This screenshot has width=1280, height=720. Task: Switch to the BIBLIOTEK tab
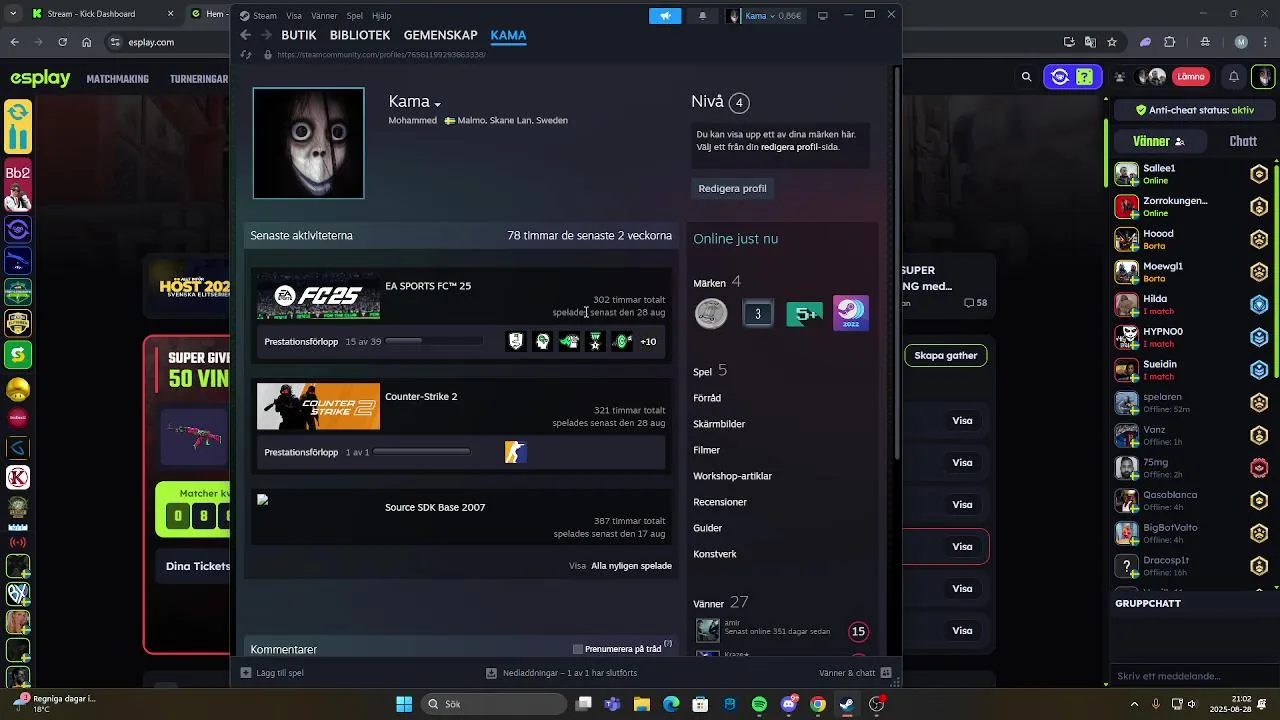click(360, 35)
